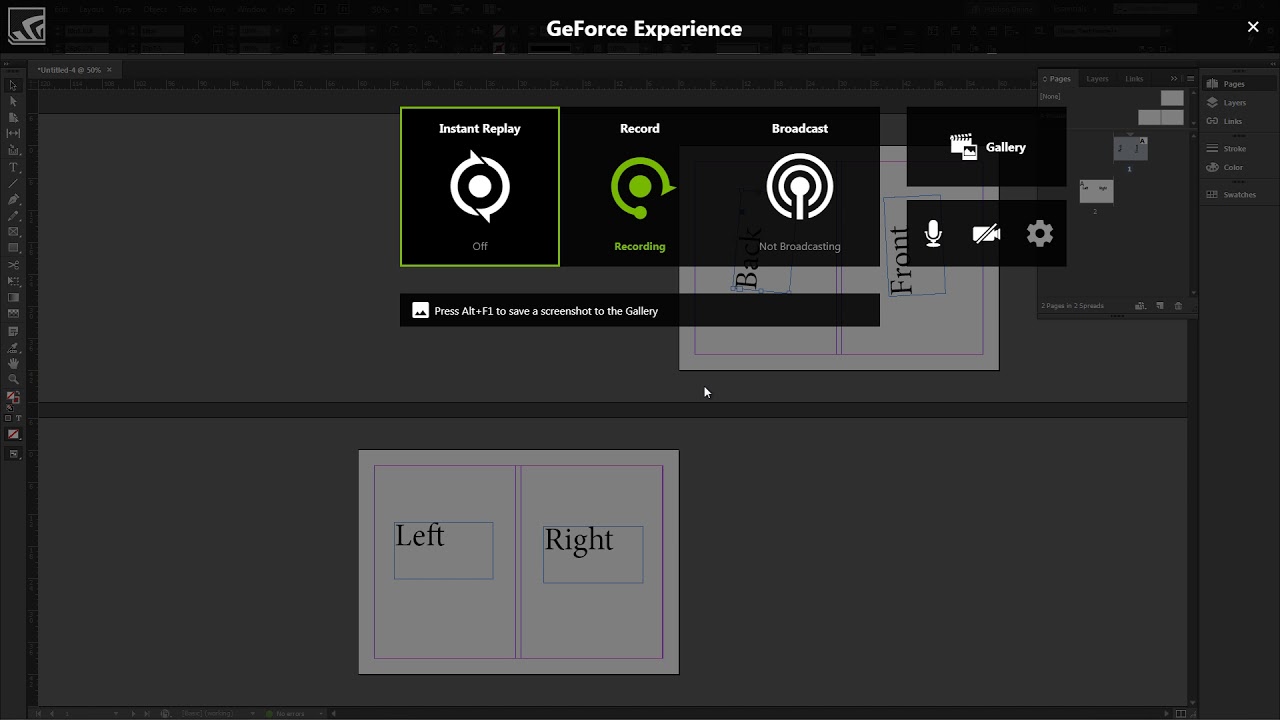
Task: Select the Rectangle Frame tool
Action: [13, 232]
